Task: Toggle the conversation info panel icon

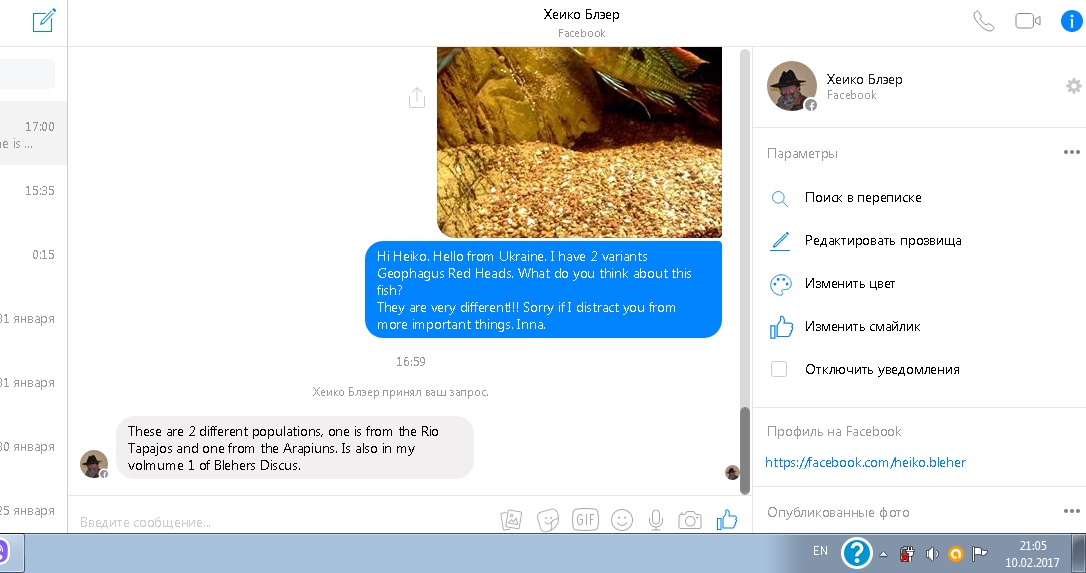Action: pos(1069,21)
